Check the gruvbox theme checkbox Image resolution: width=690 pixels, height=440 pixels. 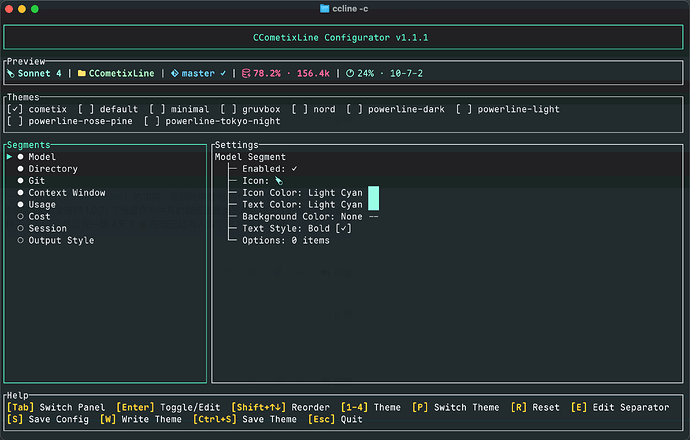[228, 109]
